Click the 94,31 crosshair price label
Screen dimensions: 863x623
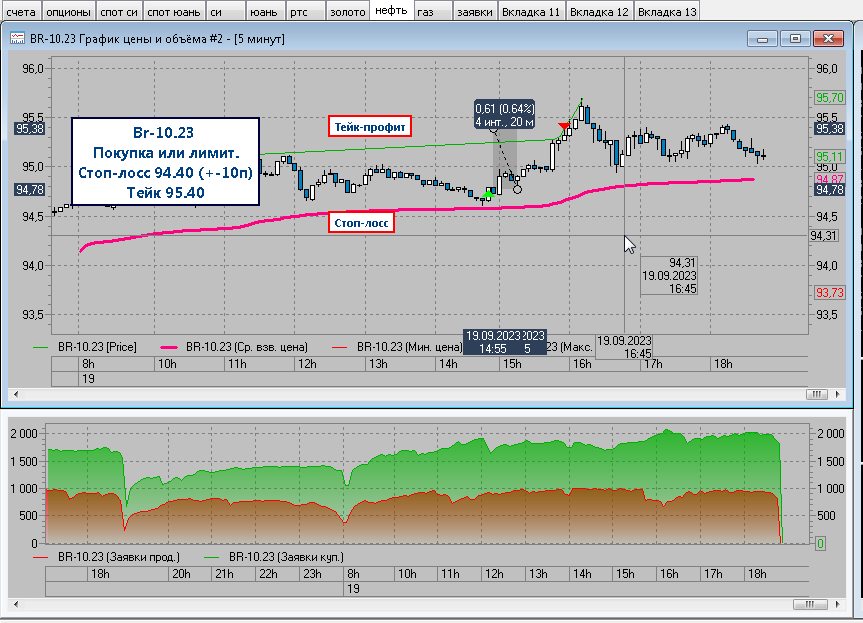[824, 236]
